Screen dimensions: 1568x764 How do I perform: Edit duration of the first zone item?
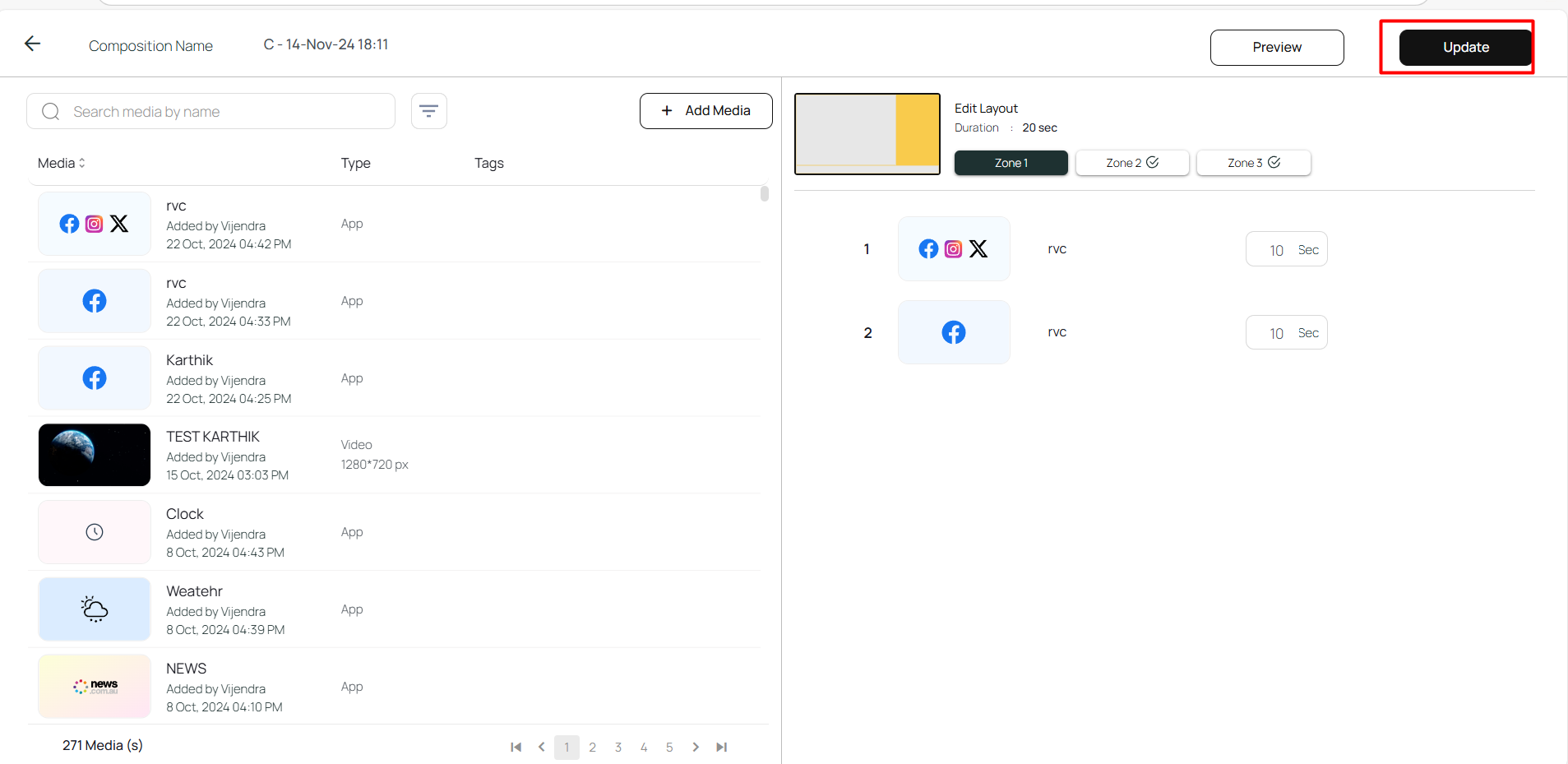click(1276, 250)
